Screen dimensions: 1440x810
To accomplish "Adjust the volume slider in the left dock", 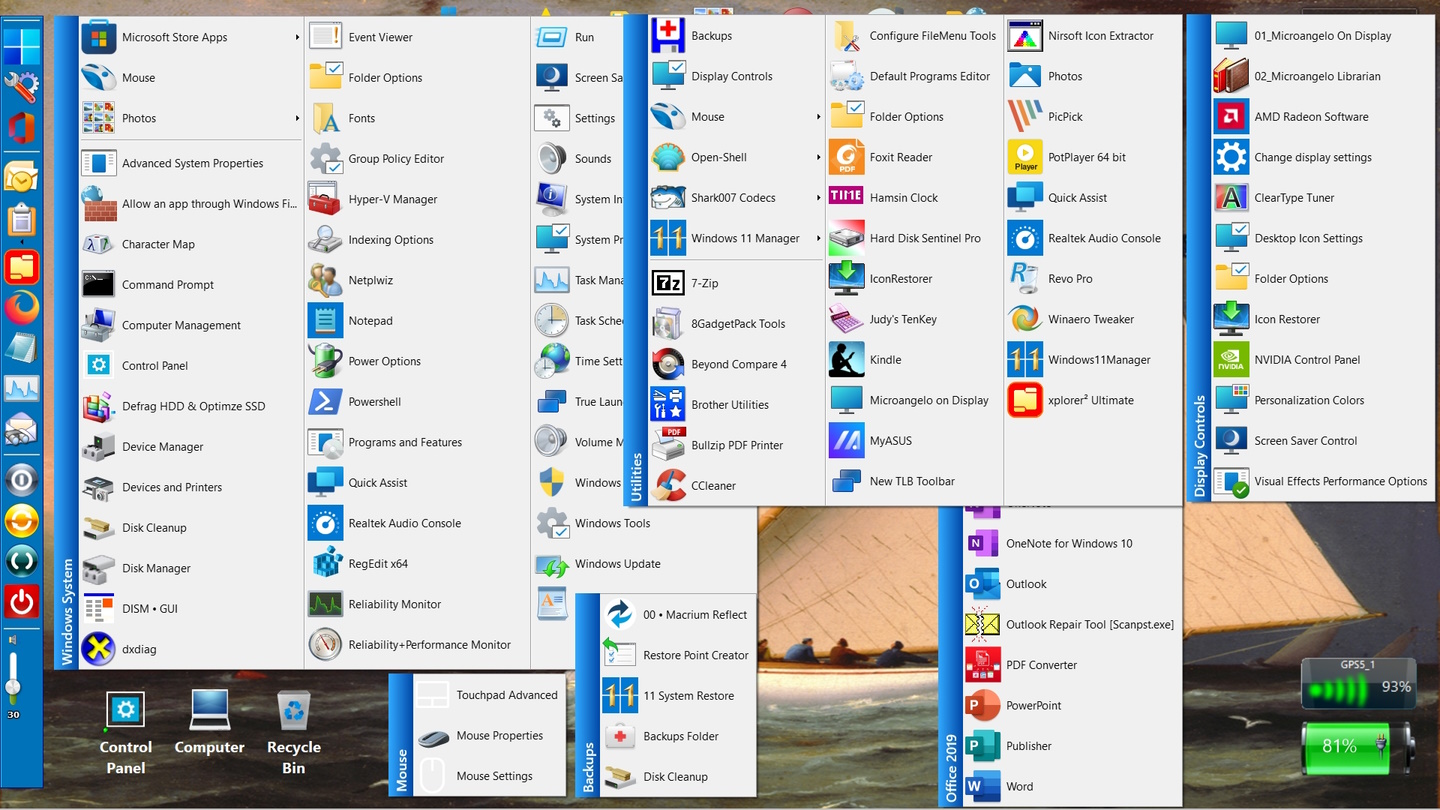I will click(13, 686).
